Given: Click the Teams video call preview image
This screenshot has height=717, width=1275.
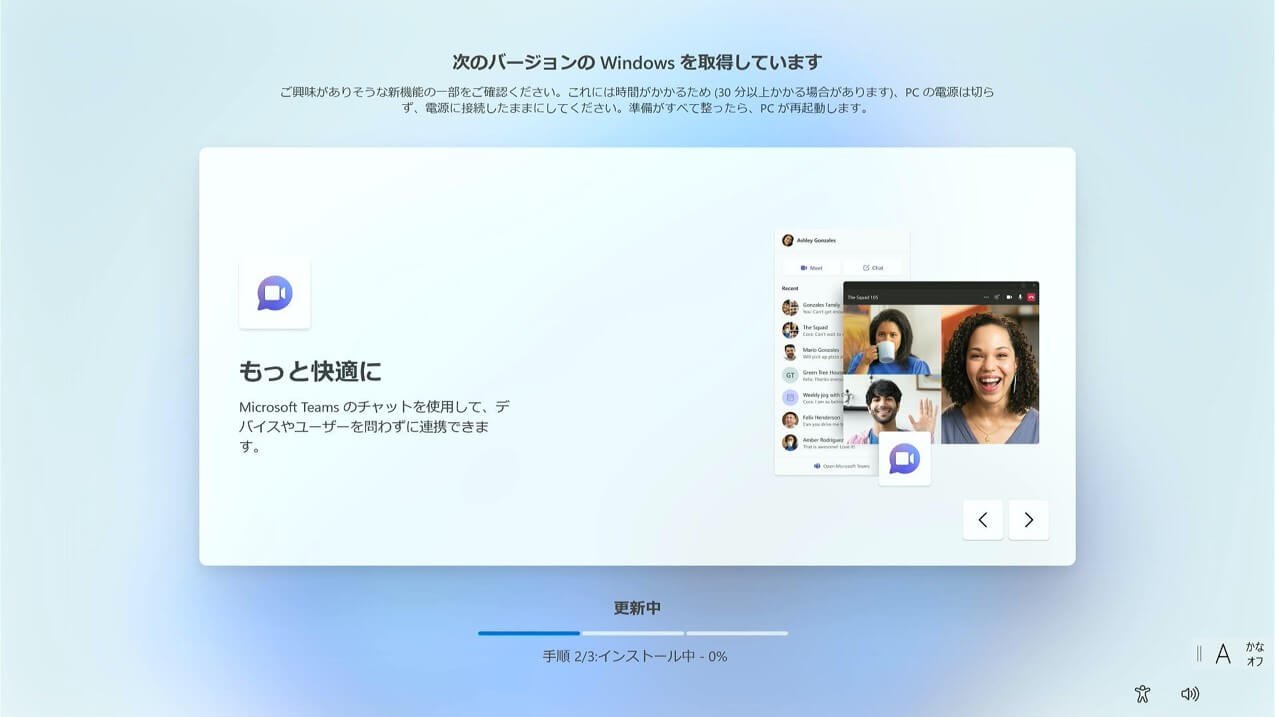Looking at the screenshot, I should 941,363.
